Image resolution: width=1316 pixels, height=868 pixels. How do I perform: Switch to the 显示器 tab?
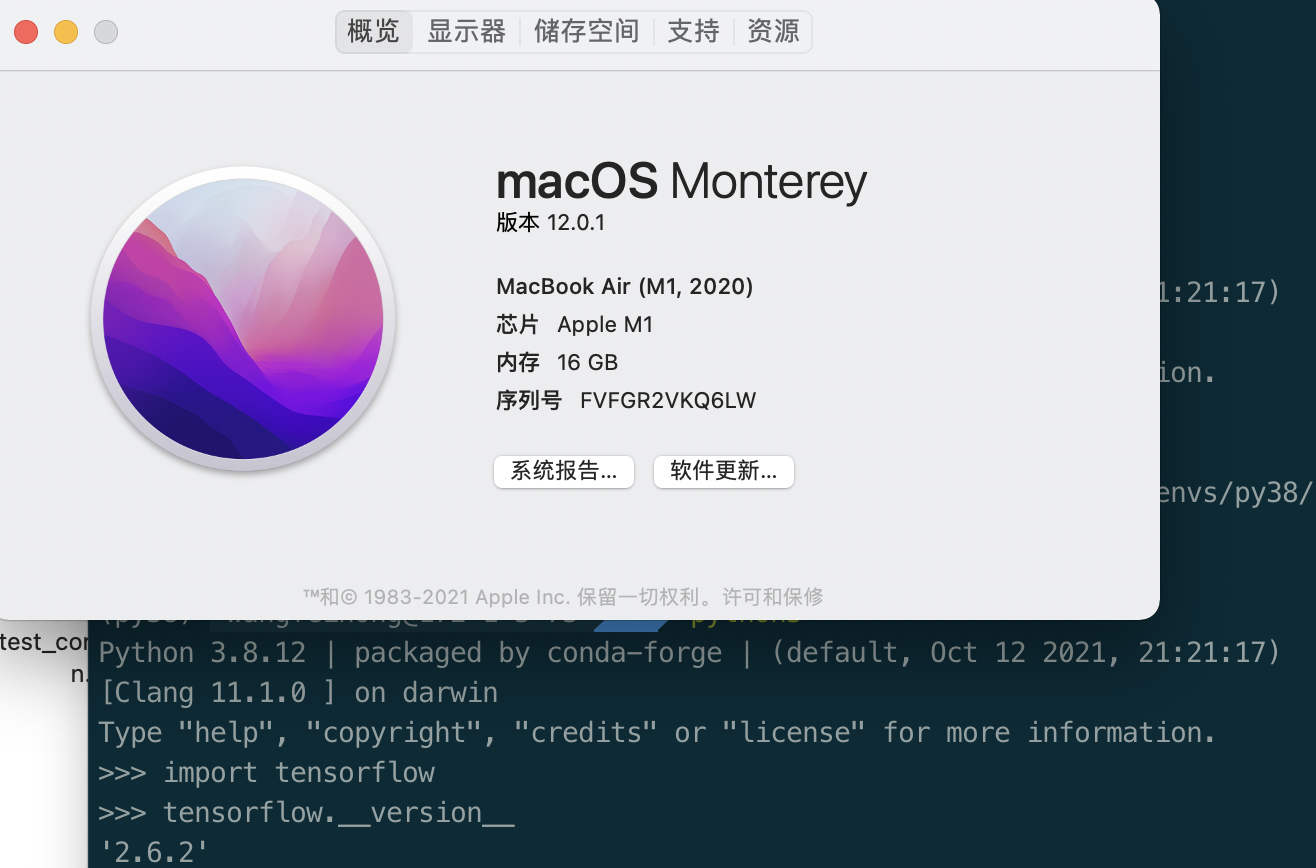click(466, 31)
